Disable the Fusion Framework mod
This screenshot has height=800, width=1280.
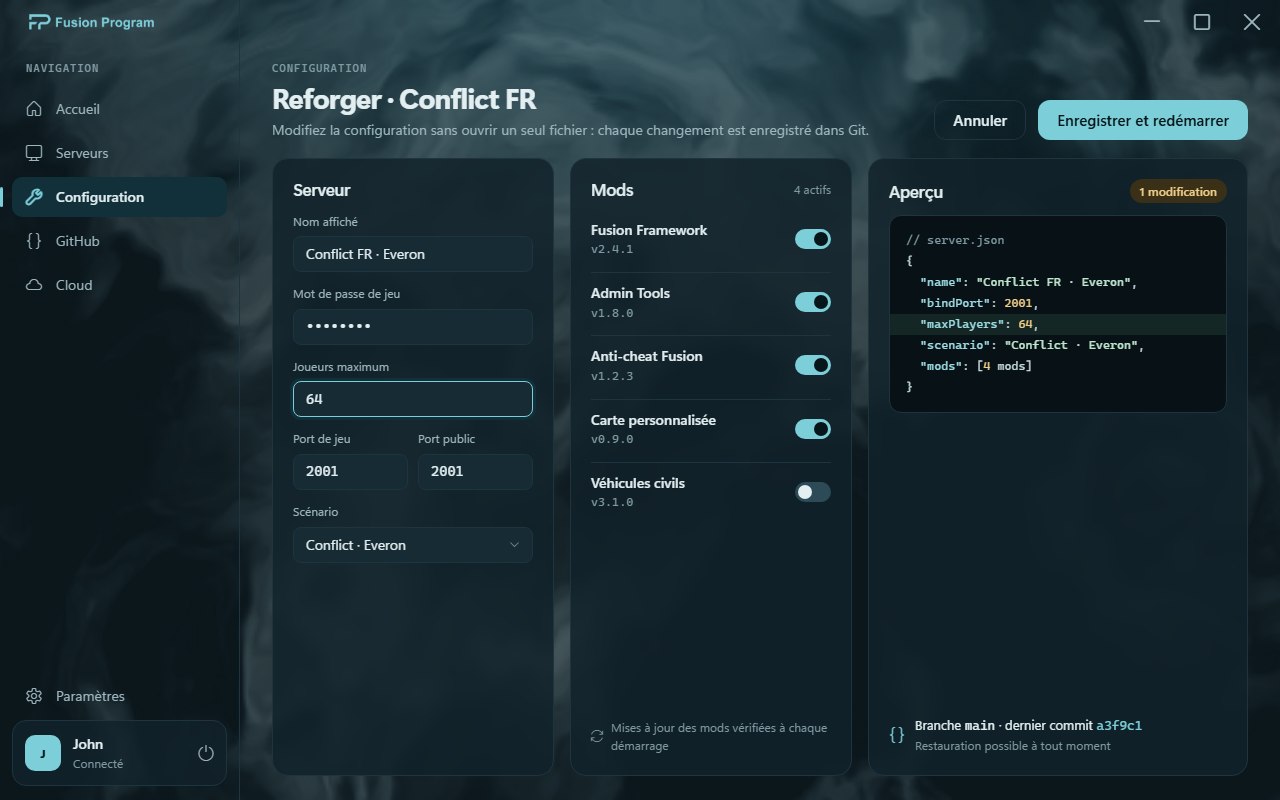(812, 239)
